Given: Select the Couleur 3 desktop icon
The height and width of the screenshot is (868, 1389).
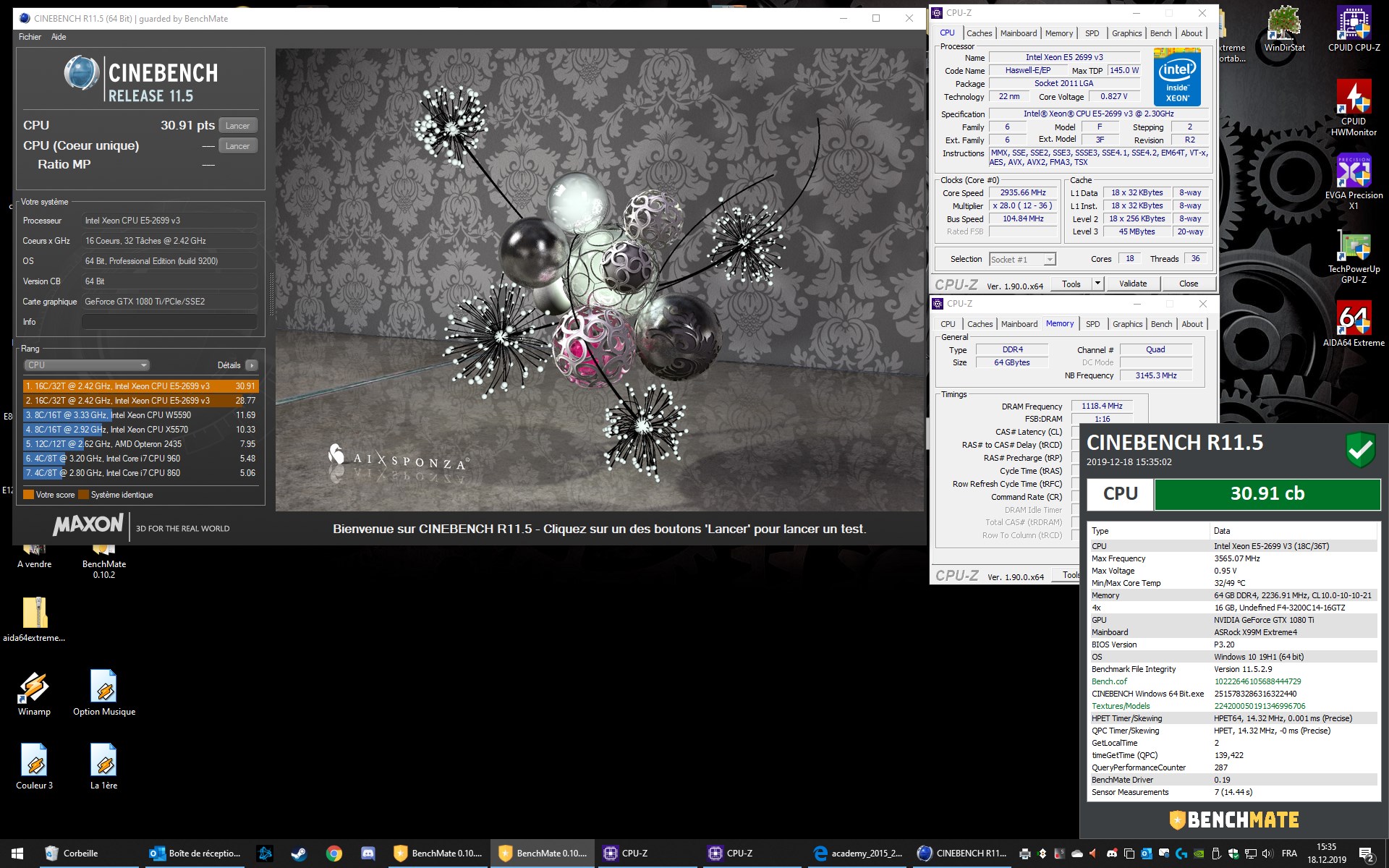Looking at the screenshot, I should pos(35,767).
